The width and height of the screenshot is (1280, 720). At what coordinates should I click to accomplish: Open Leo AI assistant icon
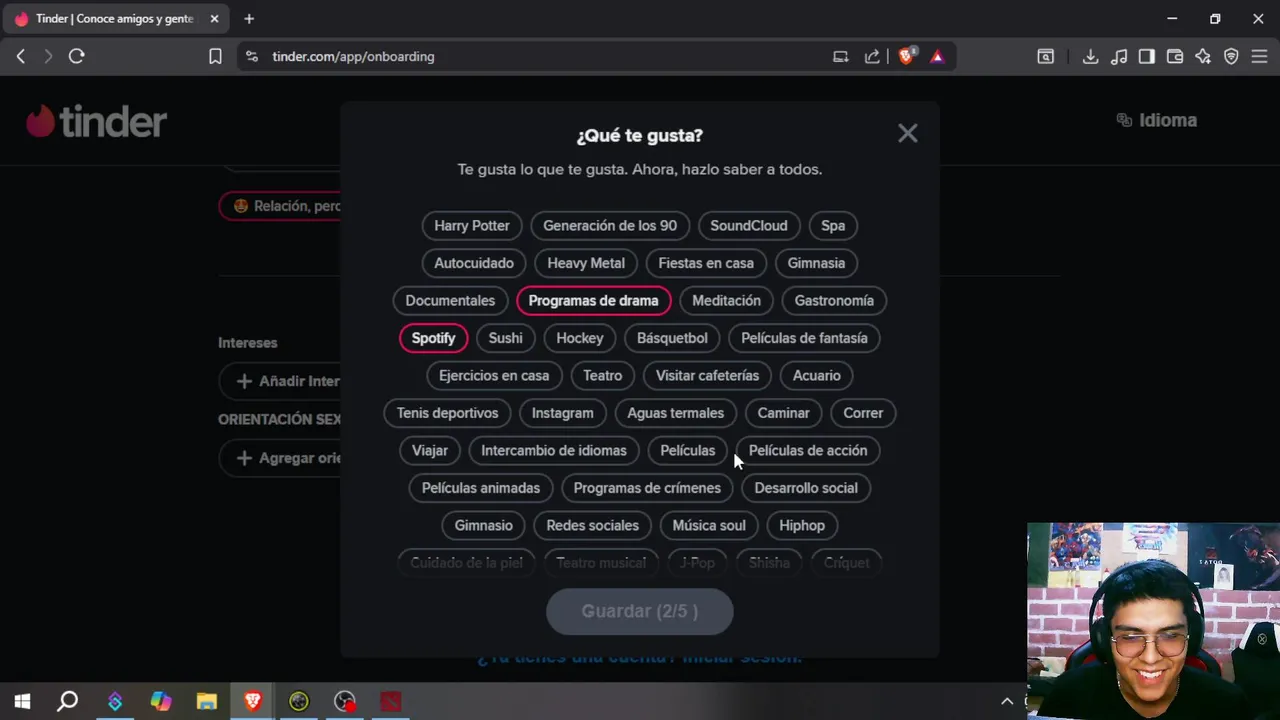[1203, 57]
